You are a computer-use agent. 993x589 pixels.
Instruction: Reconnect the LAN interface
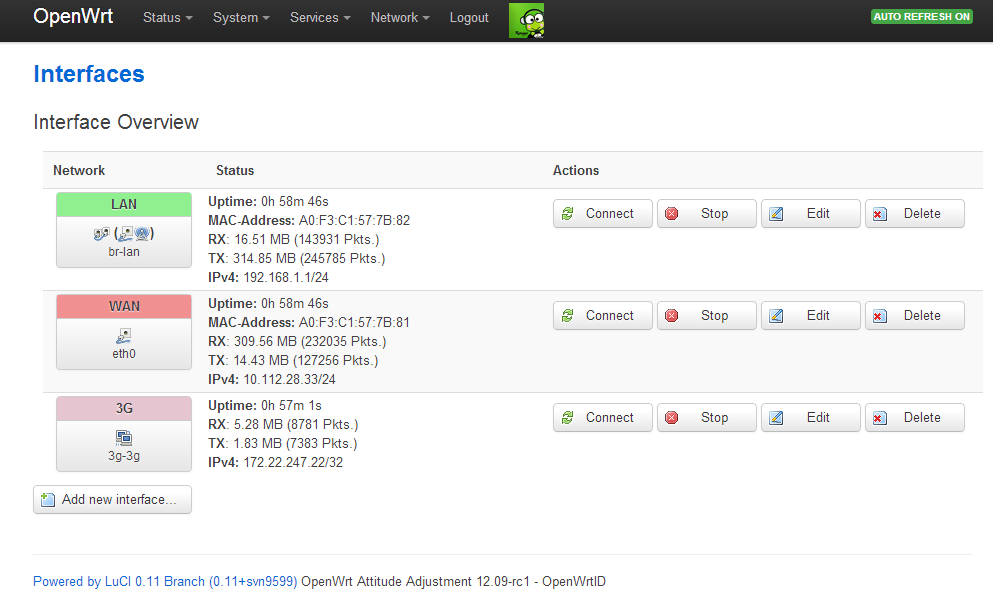click(602, 214)
